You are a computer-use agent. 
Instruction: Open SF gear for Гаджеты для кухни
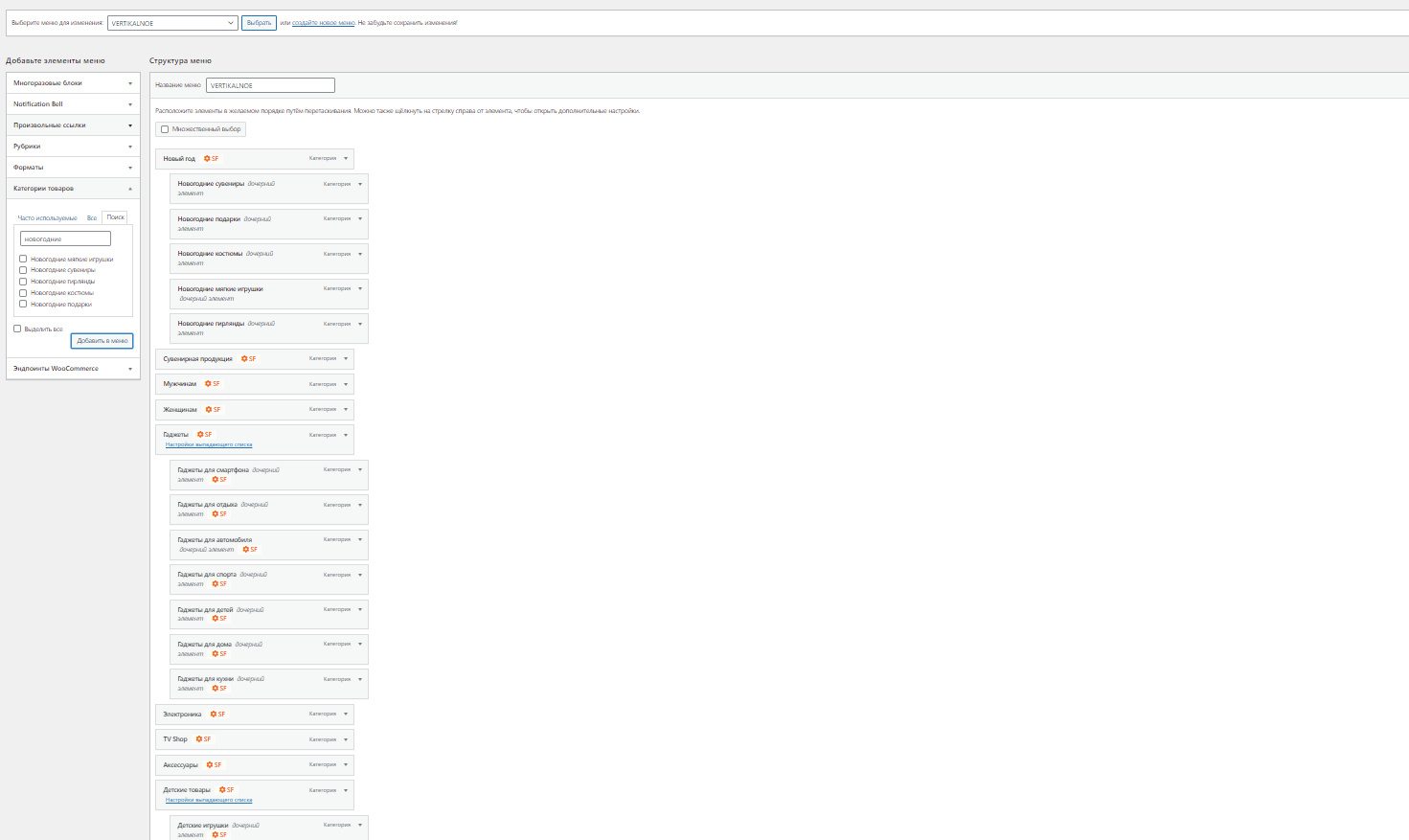click(219, 689)
